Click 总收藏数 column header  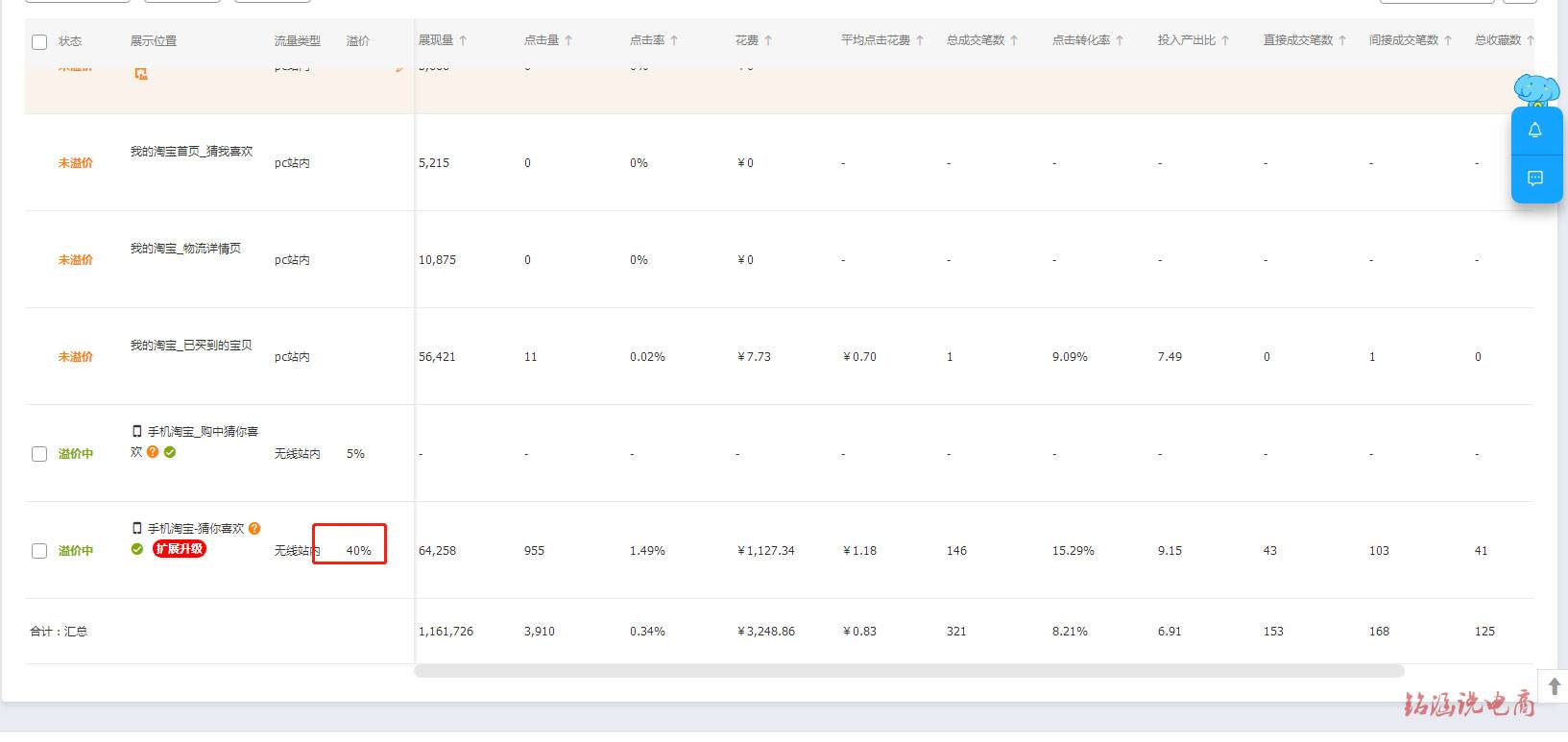click(x=1498, y=40)
